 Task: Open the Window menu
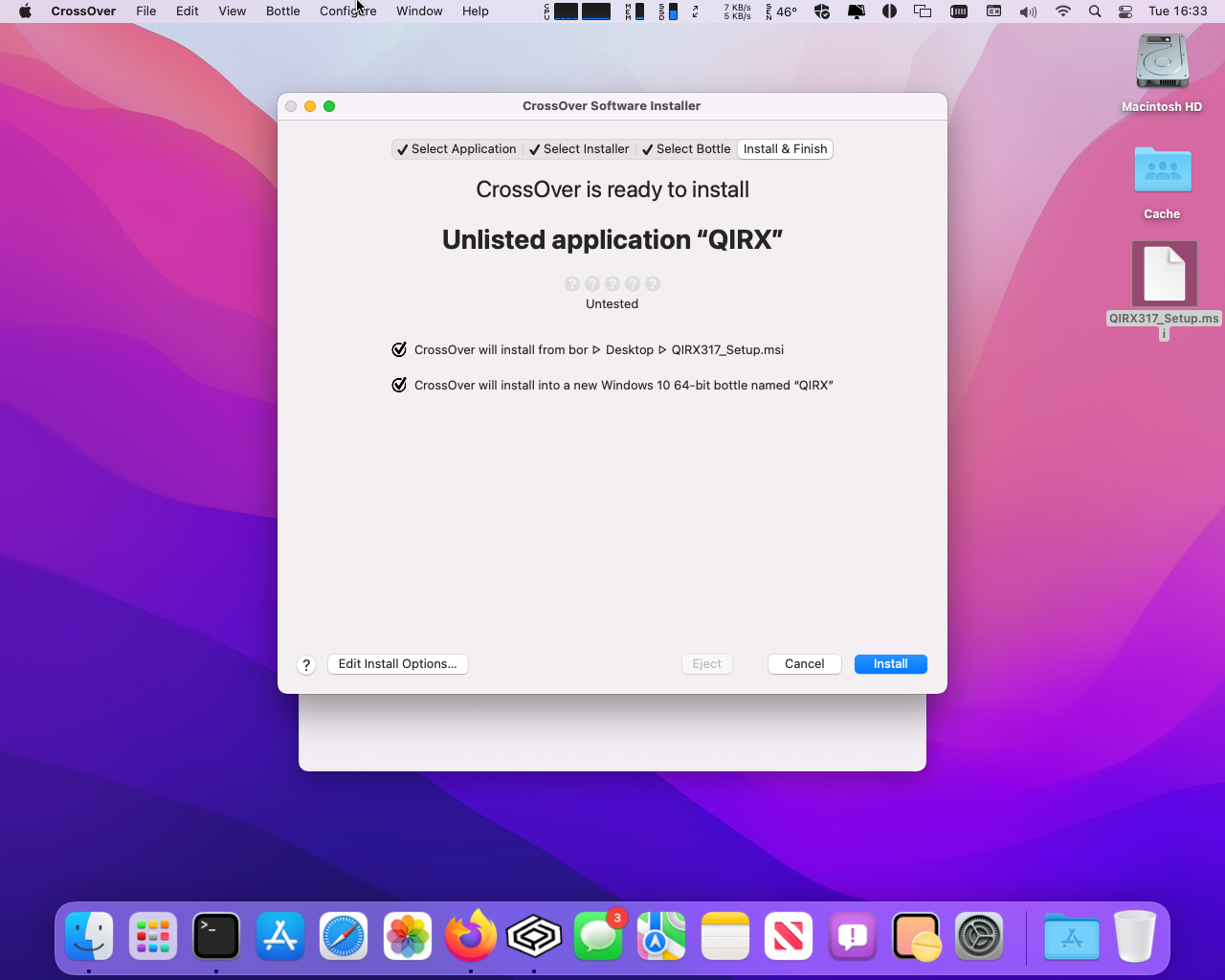coord(419,11)
